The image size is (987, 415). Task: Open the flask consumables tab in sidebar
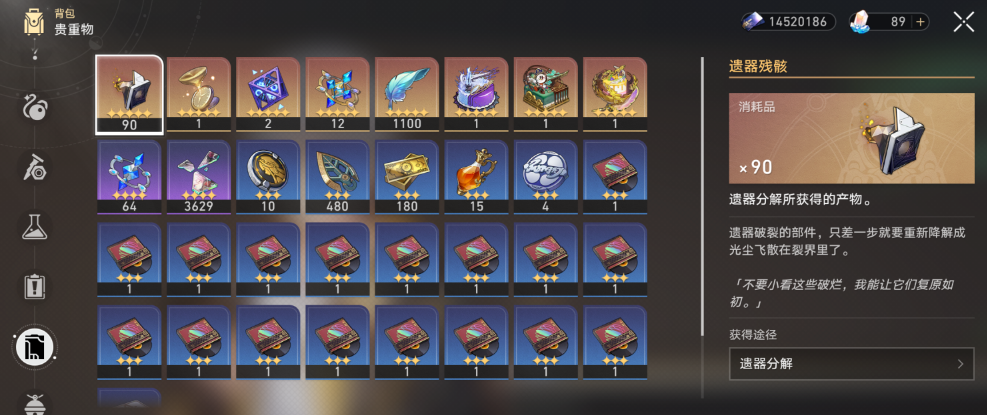(35, 227)
